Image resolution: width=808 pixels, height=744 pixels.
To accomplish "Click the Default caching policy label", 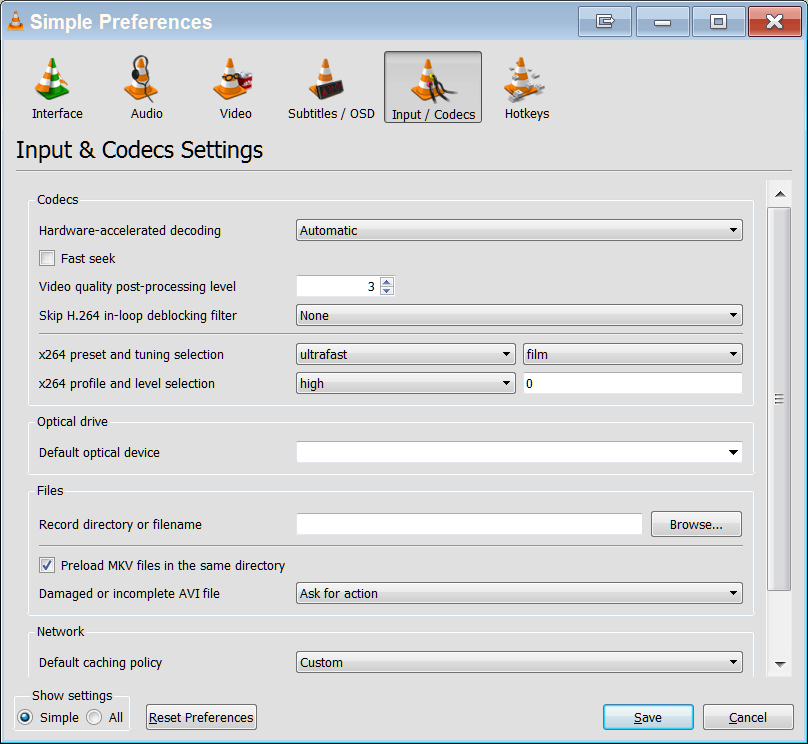I will [100, 663].
